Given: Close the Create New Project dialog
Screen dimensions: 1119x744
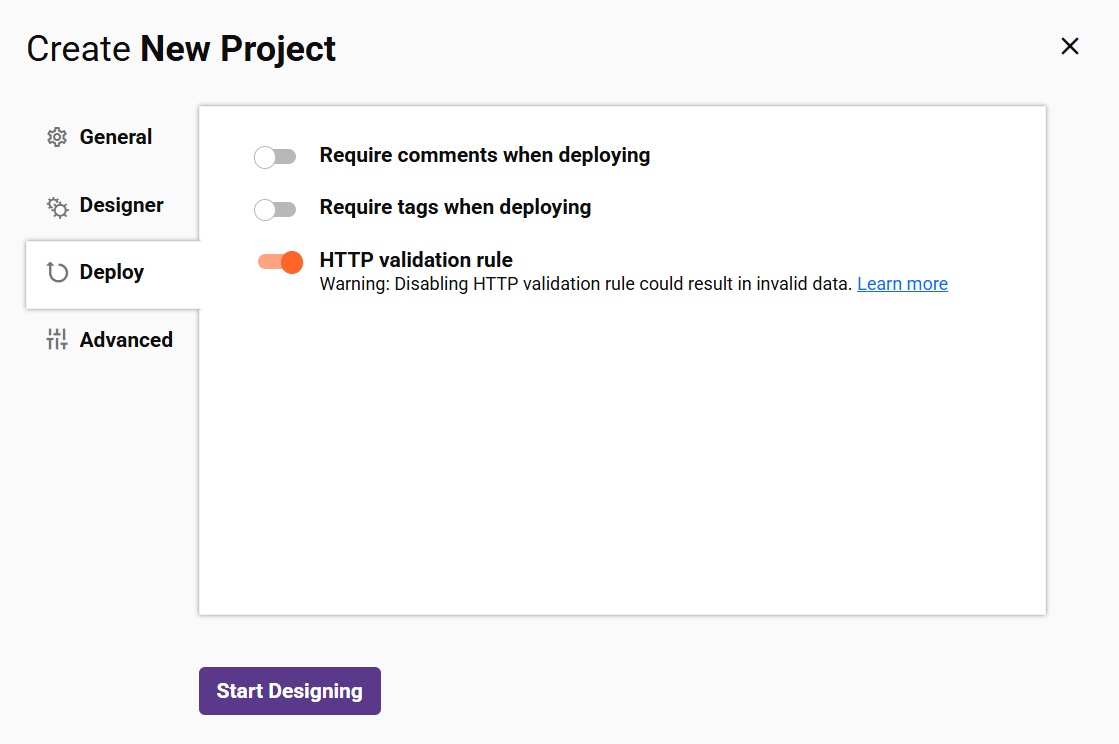Looking at the screenshot, I should [x=1070, y=46].
